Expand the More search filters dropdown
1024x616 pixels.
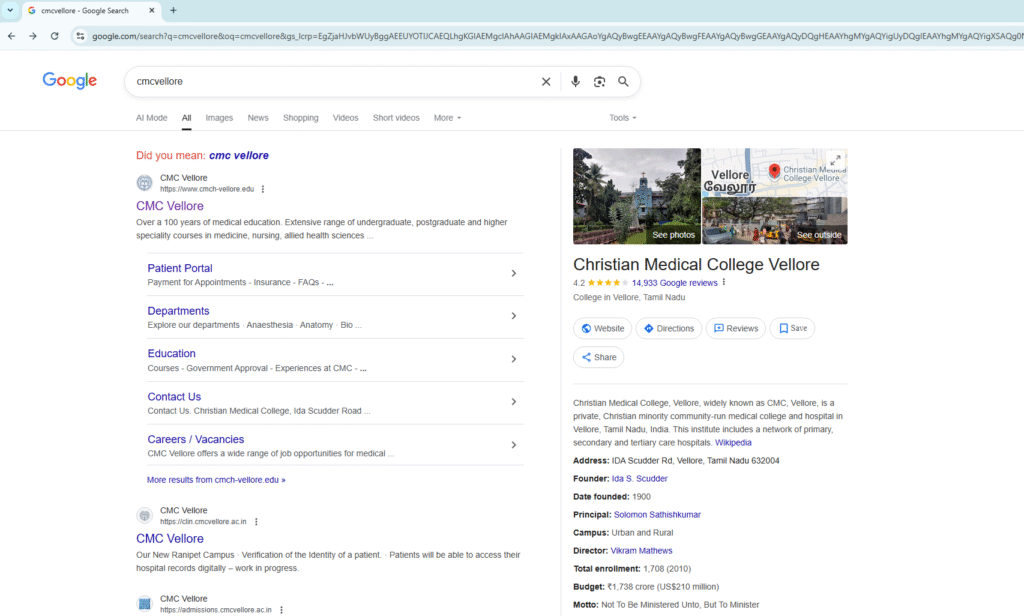point(447,118)
